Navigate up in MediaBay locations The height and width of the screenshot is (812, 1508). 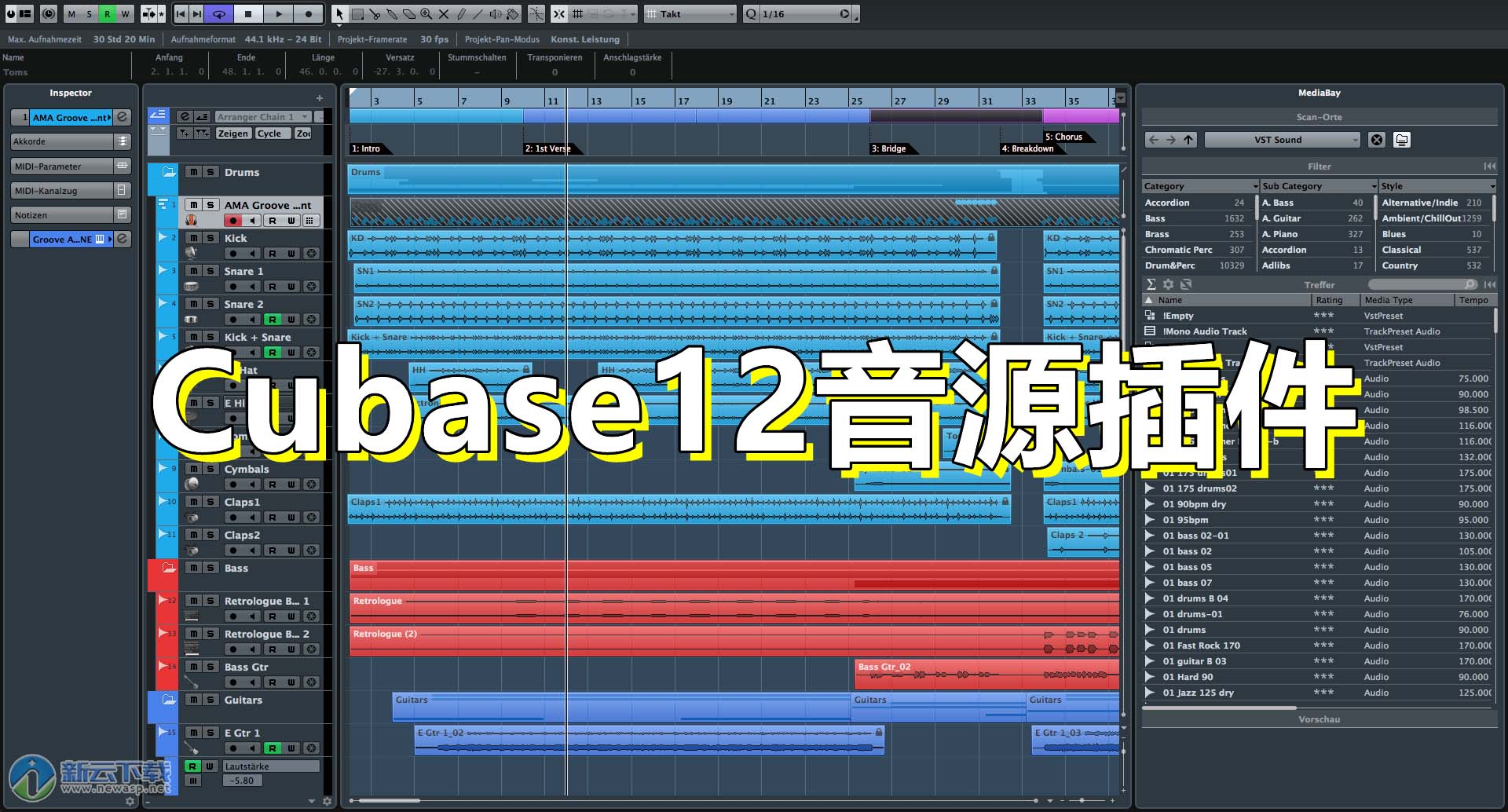pos(1188,140)
